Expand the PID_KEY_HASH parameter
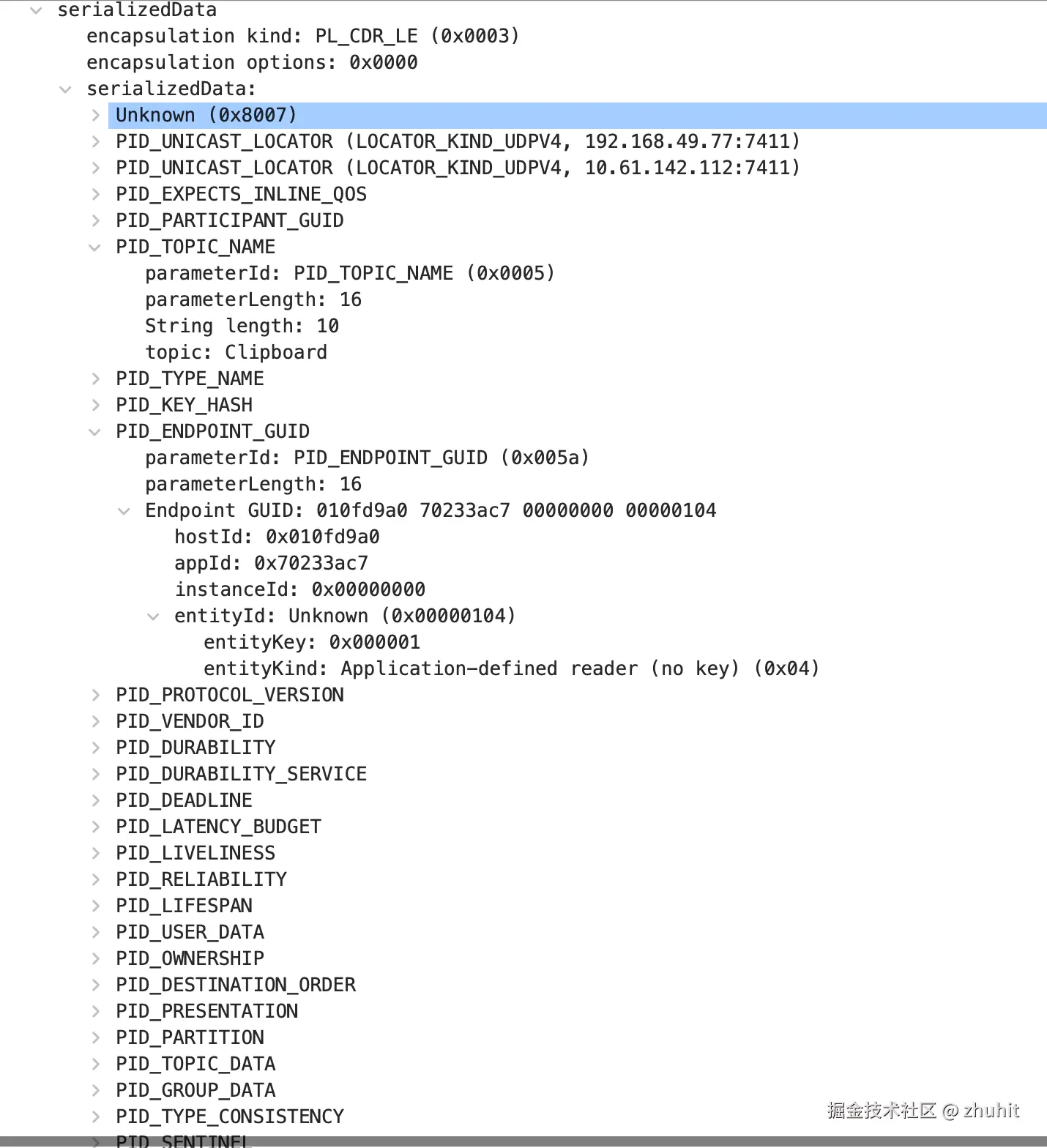 coord(95,406)
